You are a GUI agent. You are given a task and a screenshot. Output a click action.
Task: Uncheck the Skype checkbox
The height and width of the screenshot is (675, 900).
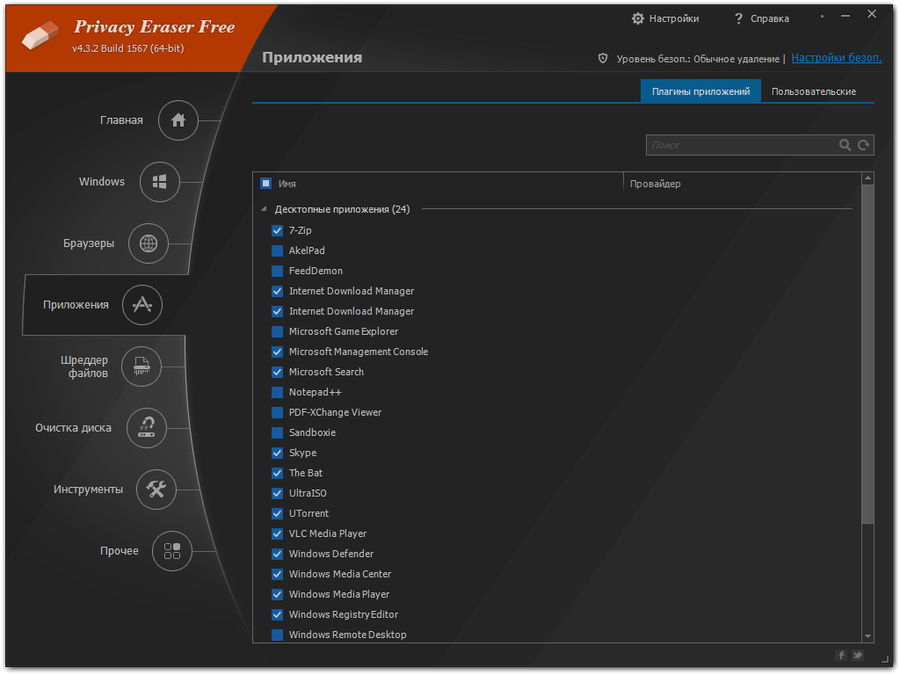277,453
